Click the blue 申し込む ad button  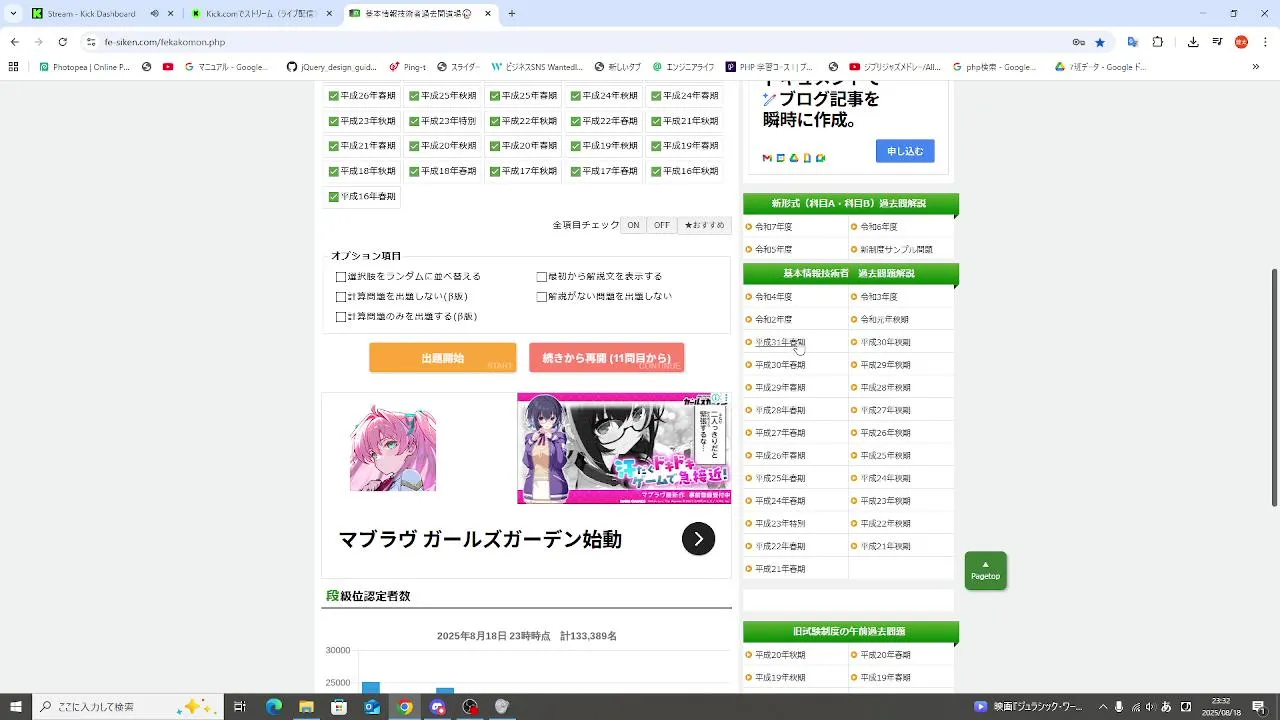[905, 151]
